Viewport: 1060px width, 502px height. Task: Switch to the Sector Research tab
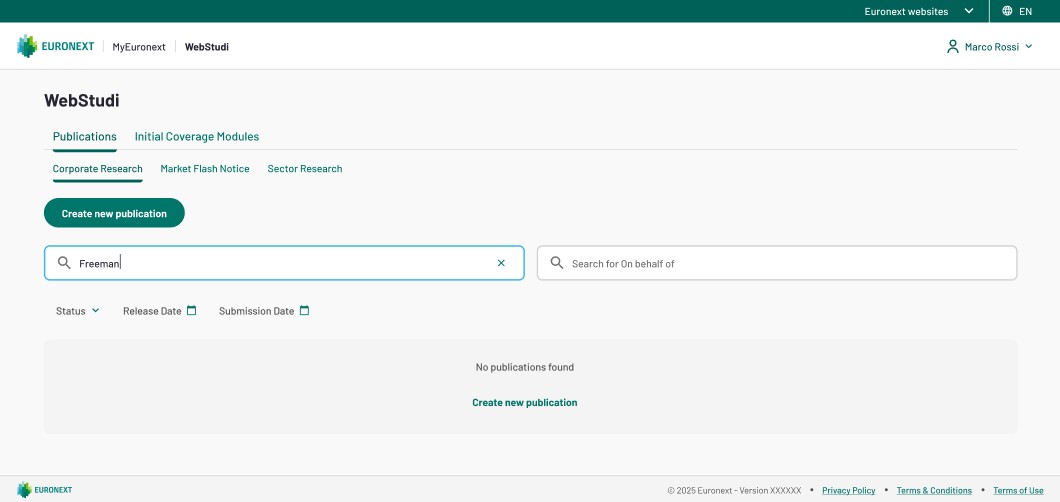point(305,169)
